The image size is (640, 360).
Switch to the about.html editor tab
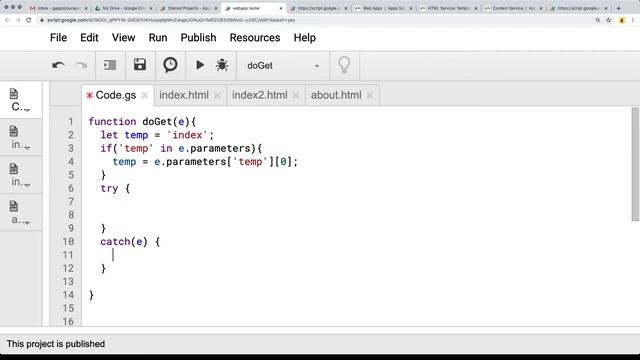point(336,95)
